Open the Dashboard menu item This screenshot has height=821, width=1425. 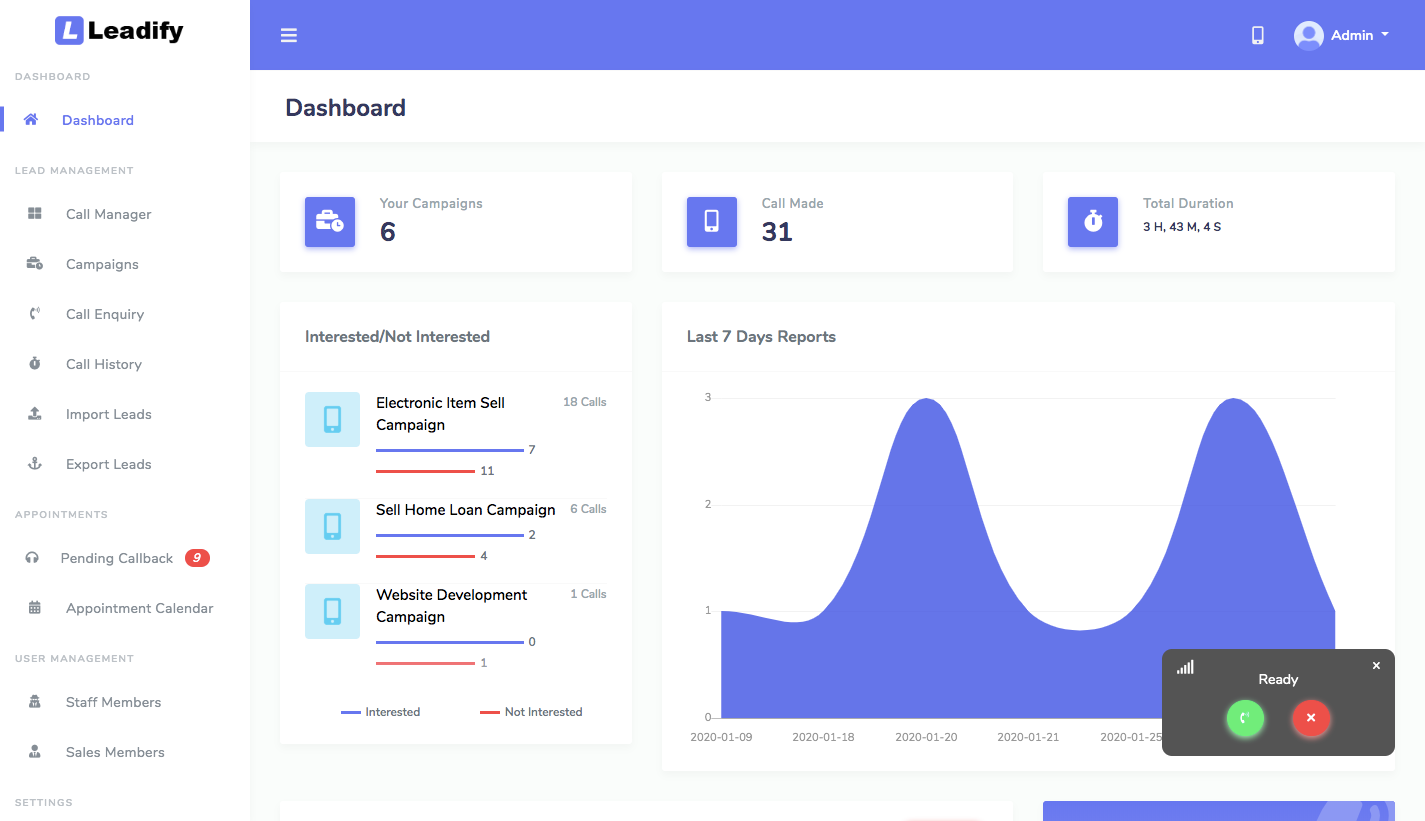98,120
